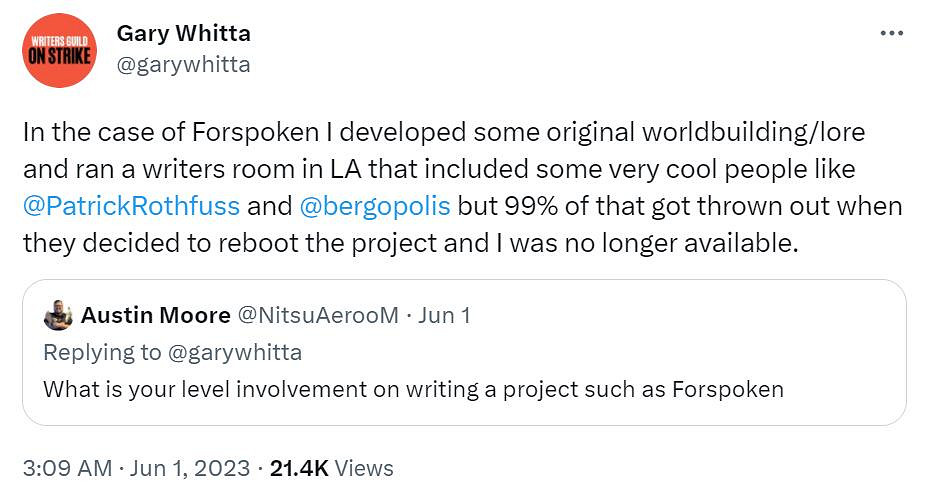Screen dimensions: 925x504
Task: Open quoted tweet via its question text
Action: (300, 389)
